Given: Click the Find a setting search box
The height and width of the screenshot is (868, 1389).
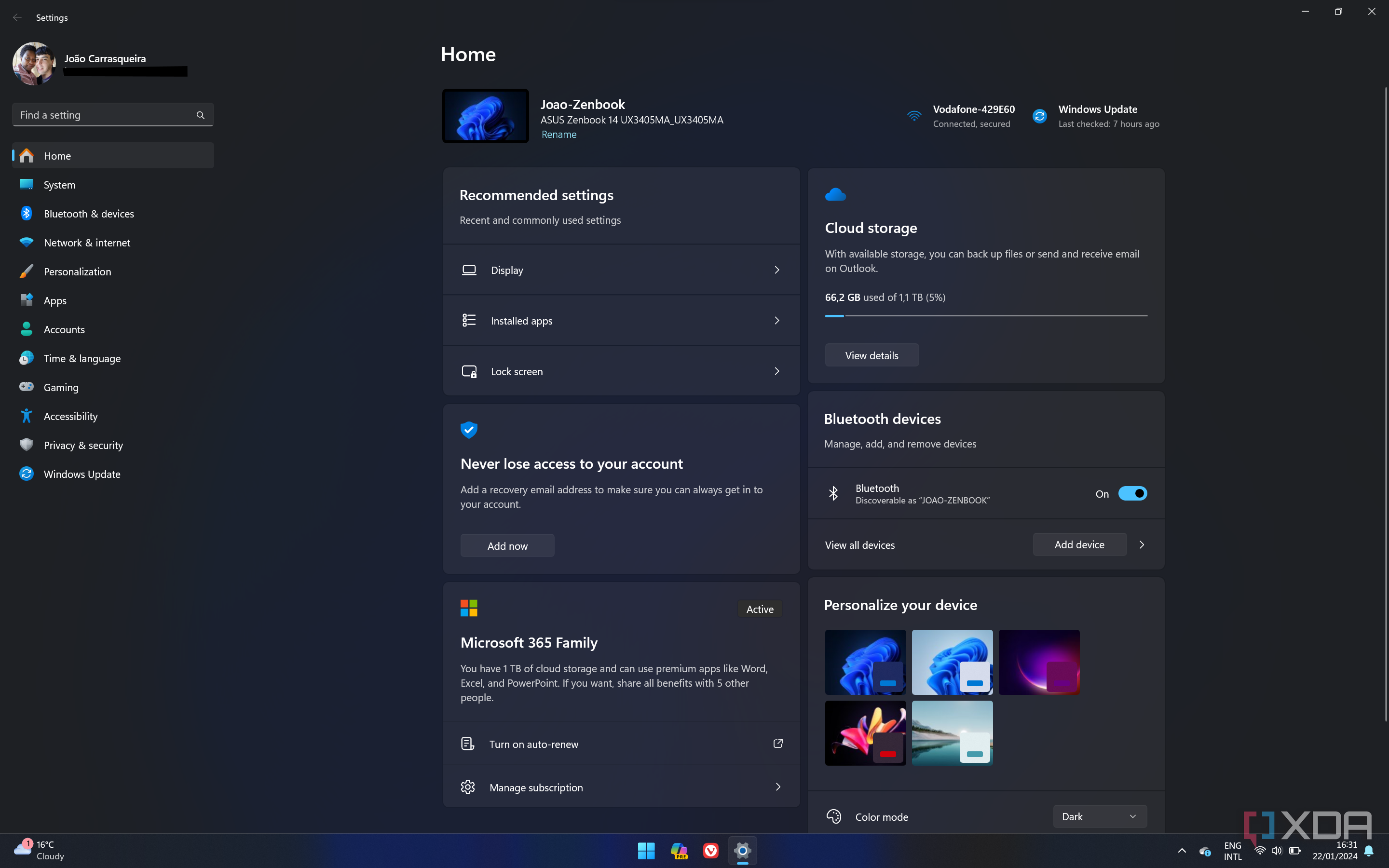Looking at the screenshot, I should 113,115.
